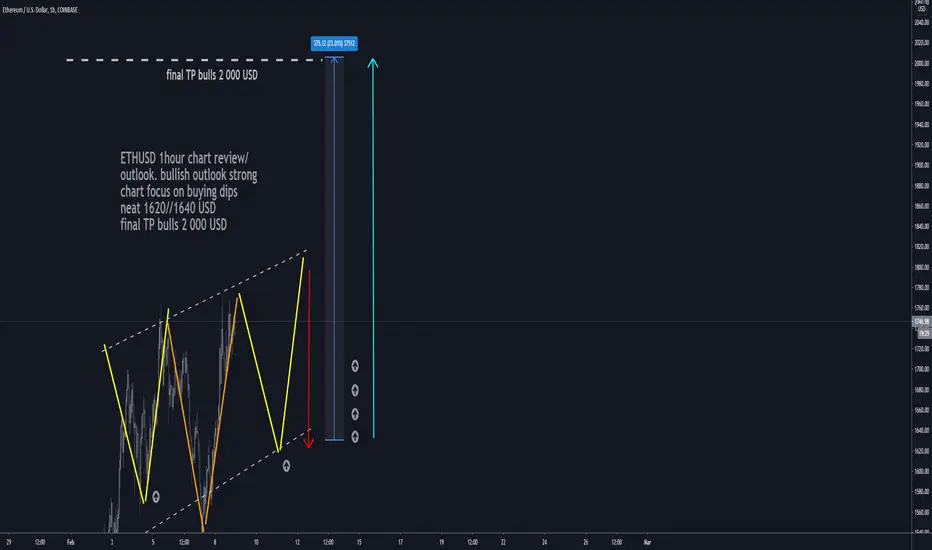Select arrow-up marker beside first yellow trough

click(x=156, y=496)
